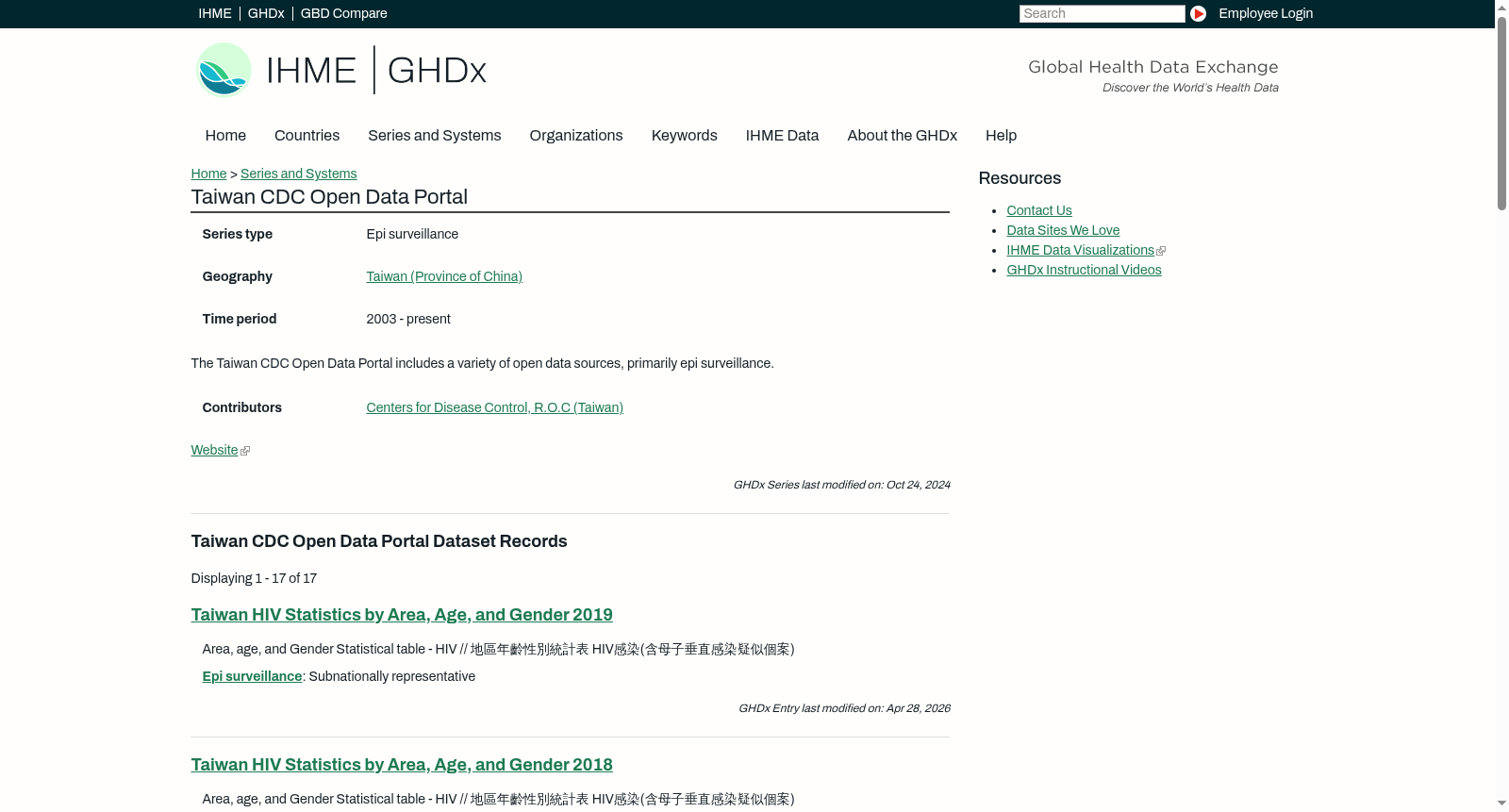Click '2003 - present' time period value
The image size is (1509, 812).
(408, 319)
